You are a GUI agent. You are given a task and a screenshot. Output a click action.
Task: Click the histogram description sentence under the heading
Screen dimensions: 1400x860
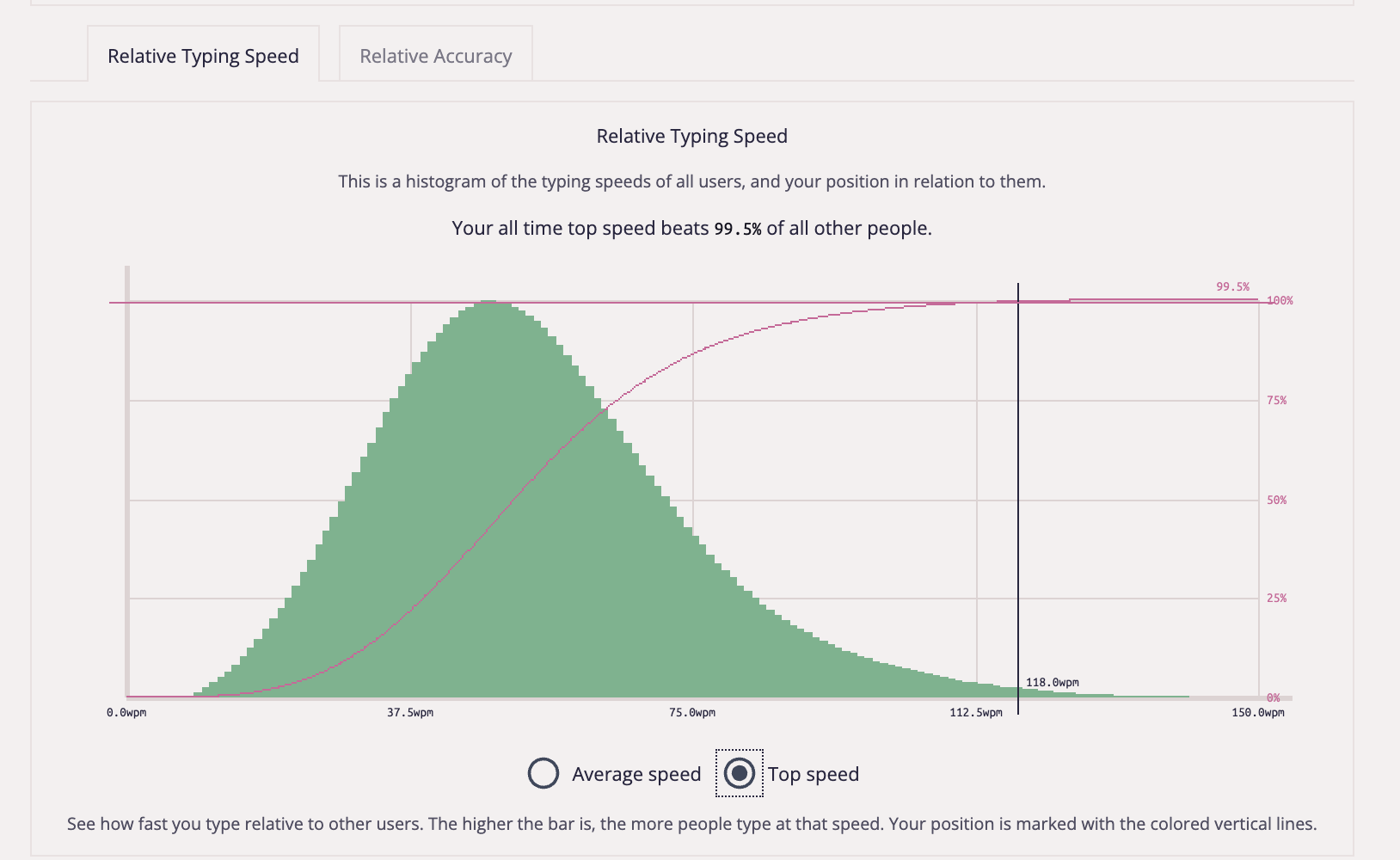691,181
